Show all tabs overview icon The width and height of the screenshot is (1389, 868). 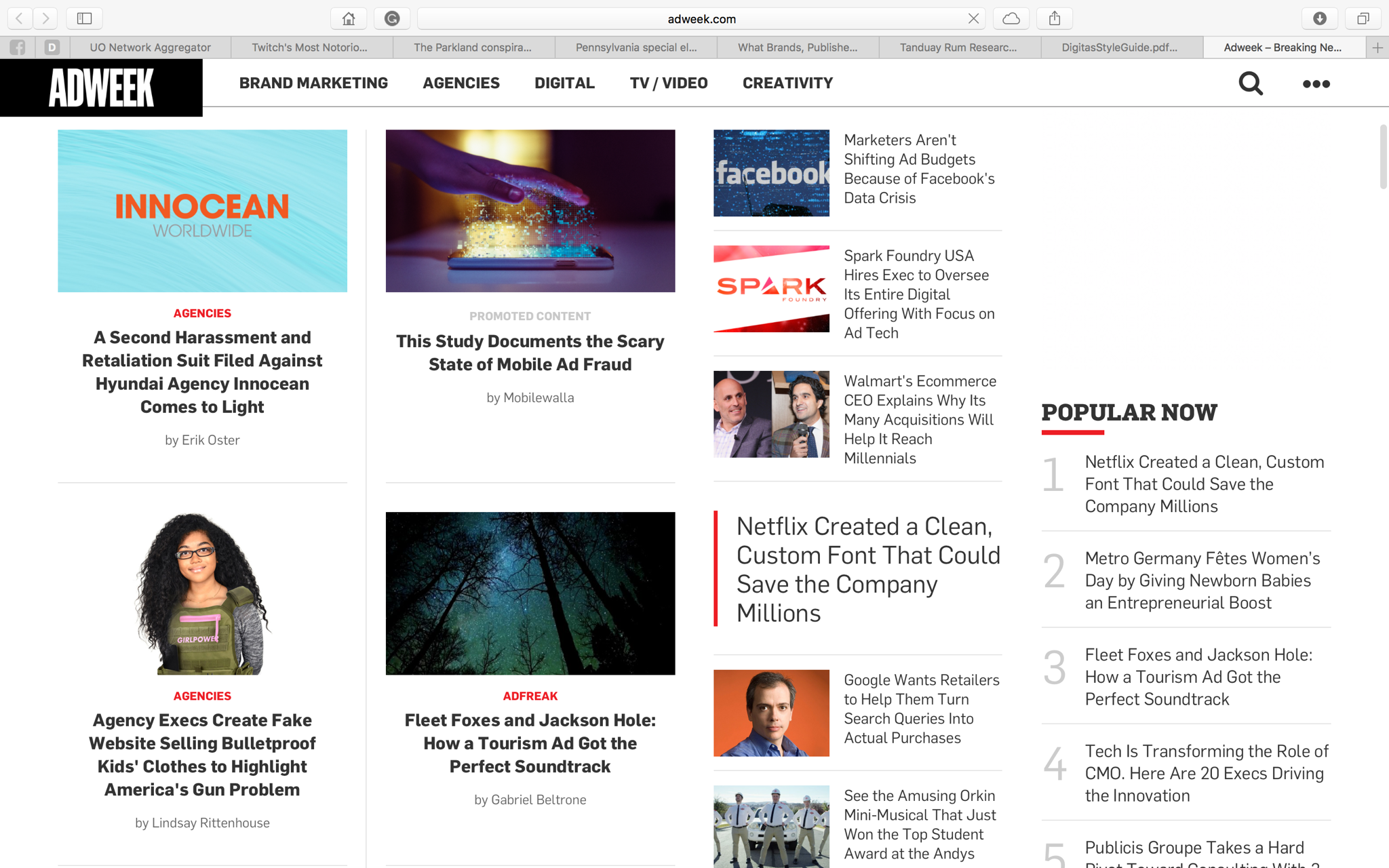point(1363,18)
